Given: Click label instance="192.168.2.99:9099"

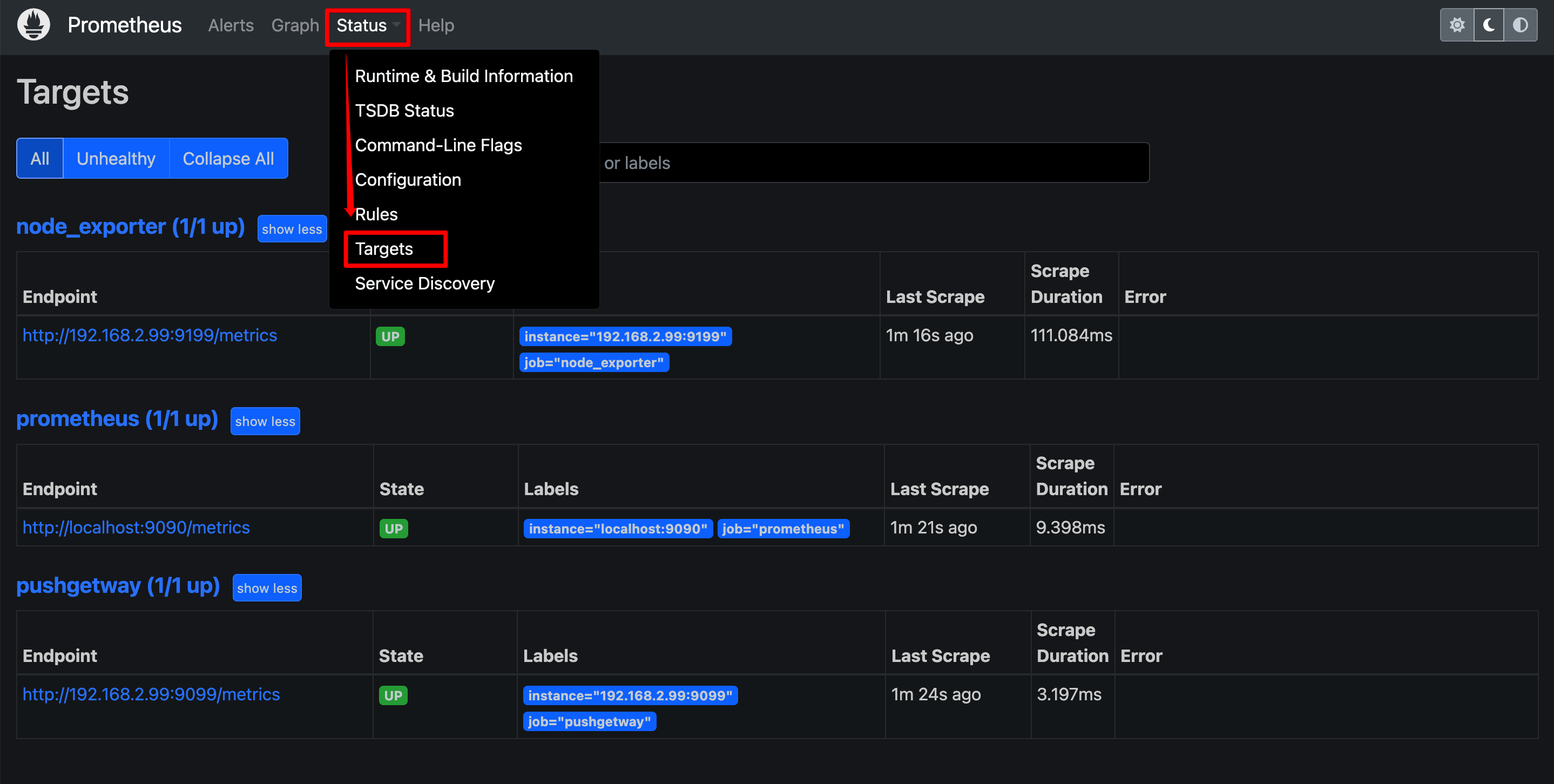Looking at the screenshot, I should (x=631, y=695).
